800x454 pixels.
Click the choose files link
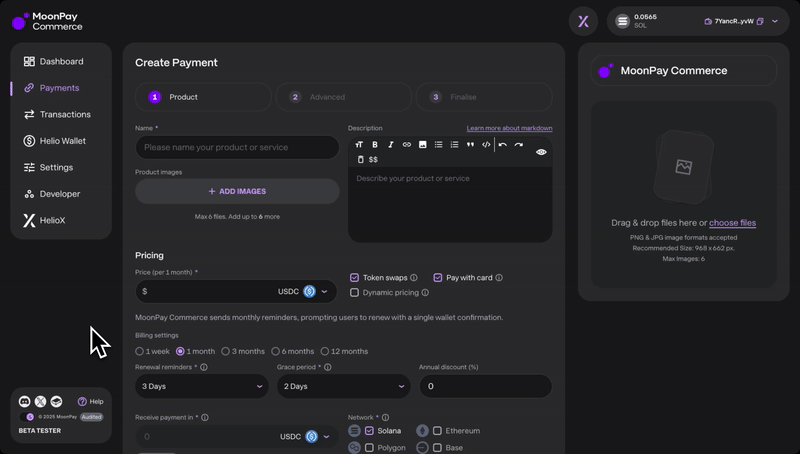tap(732, 223)
